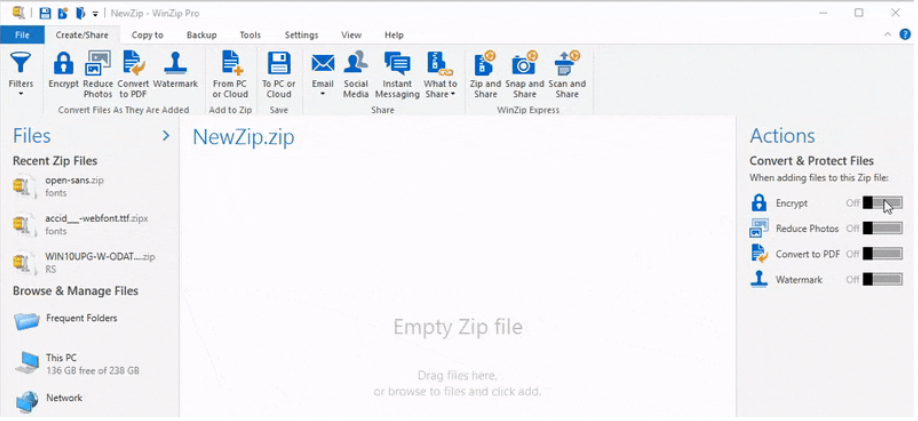
Task: Click the Save icon in title bar
Action: tap(45, 13)
